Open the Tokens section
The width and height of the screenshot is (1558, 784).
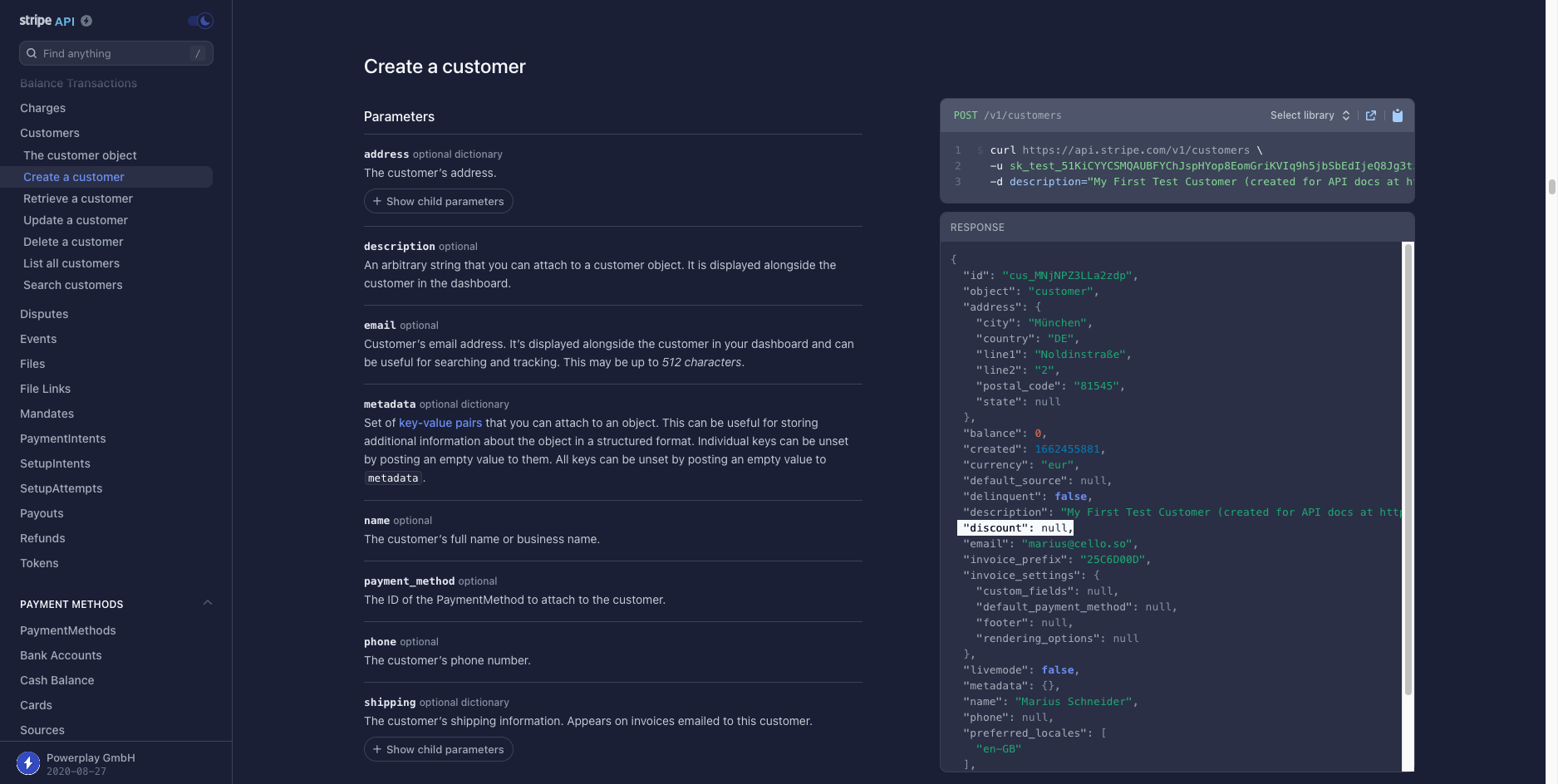[x=39, y=563]
